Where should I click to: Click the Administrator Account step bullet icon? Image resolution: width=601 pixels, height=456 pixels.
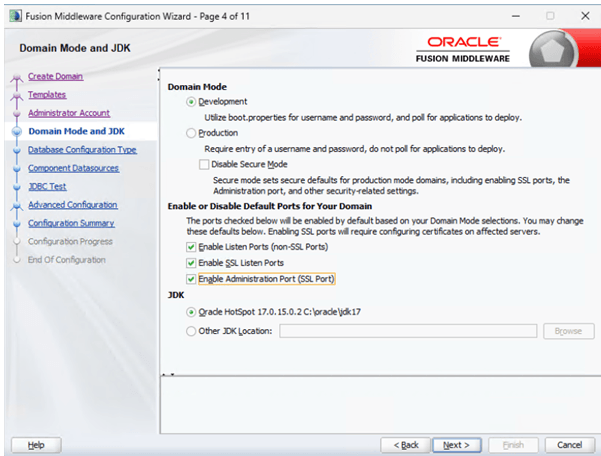(16, 114)
